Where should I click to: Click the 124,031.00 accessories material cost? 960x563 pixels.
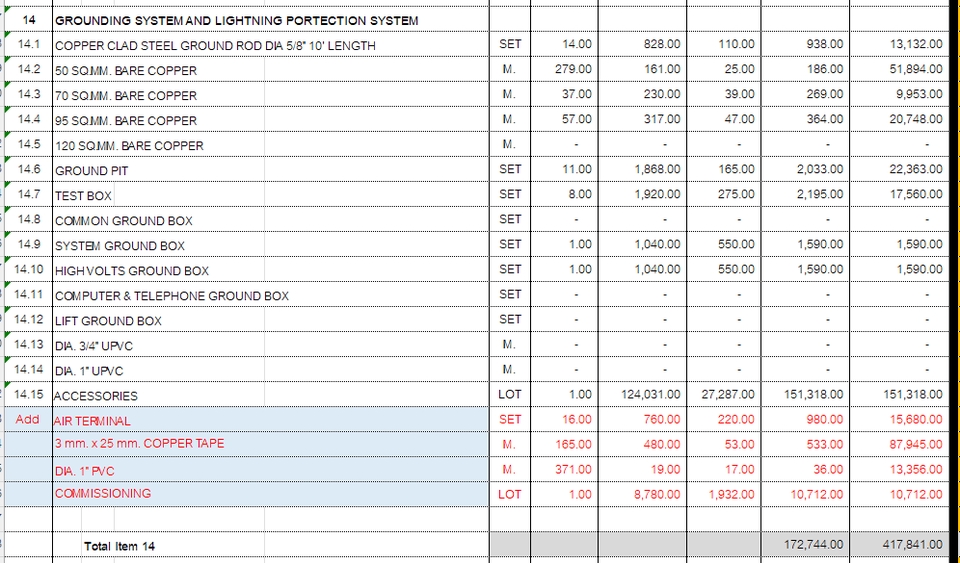click(642, 395)
